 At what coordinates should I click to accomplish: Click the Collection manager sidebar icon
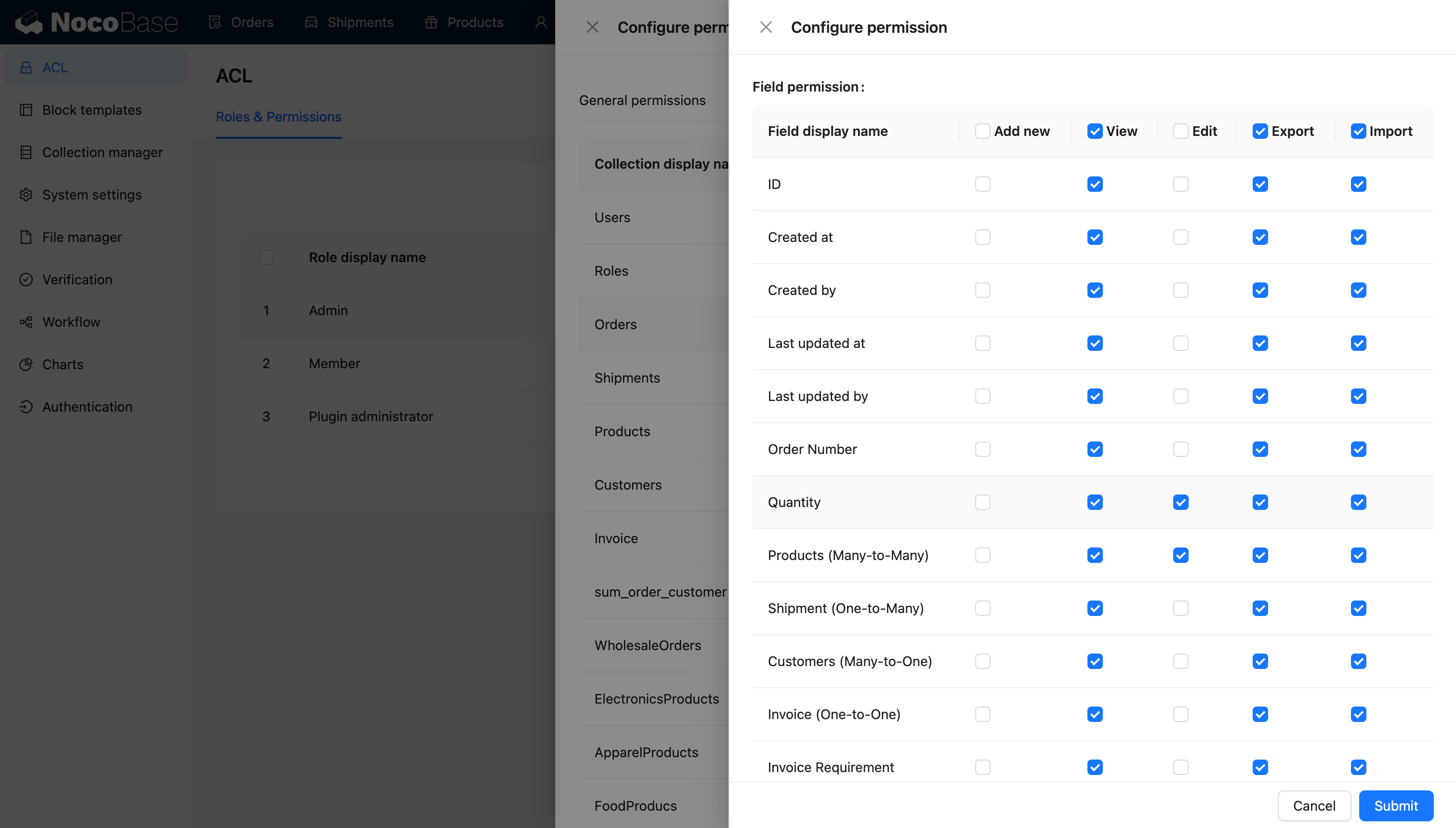[x=26, y=152]
